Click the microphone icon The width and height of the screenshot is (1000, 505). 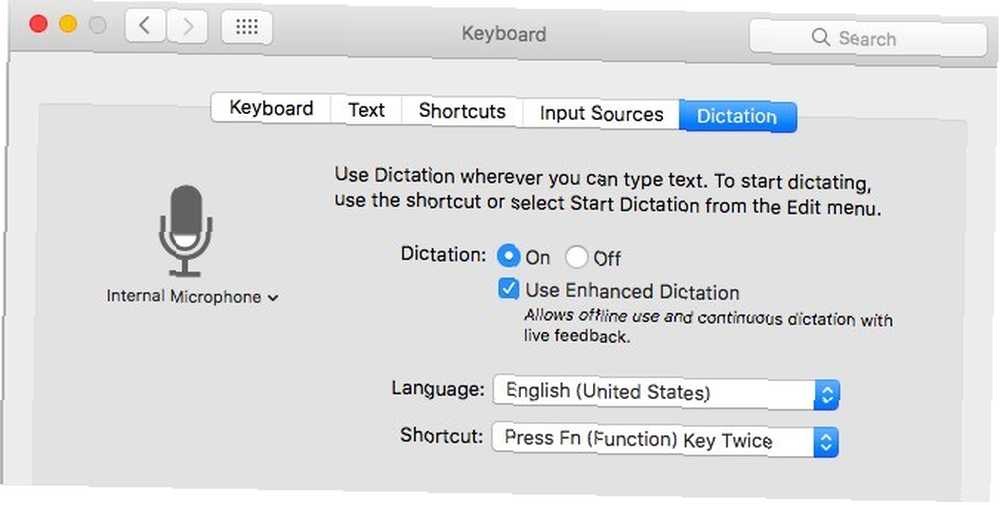pos(186,231)
